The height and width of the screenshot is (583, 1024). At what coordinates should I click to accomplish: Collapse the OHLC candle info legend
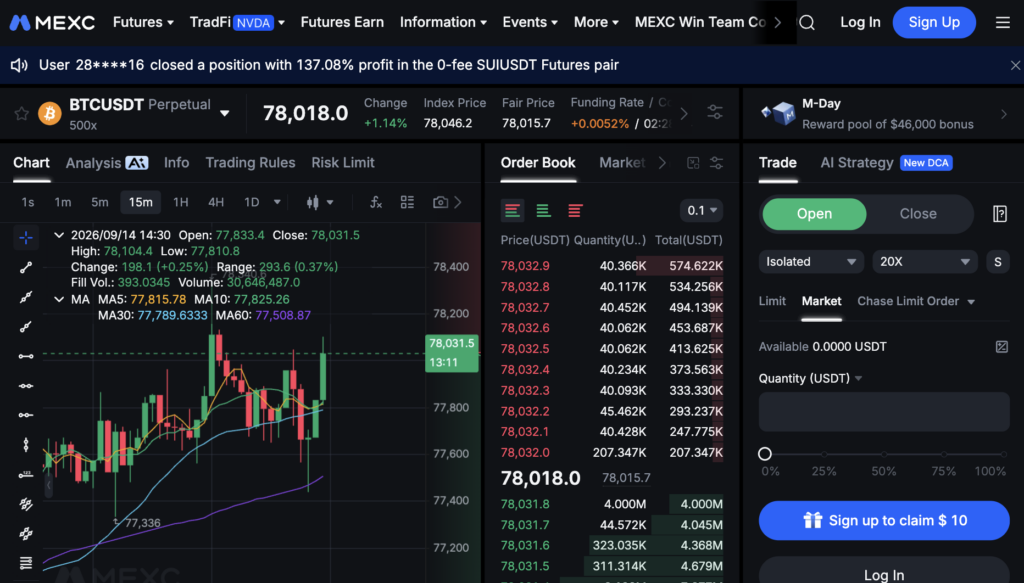[x=59, y=235]
